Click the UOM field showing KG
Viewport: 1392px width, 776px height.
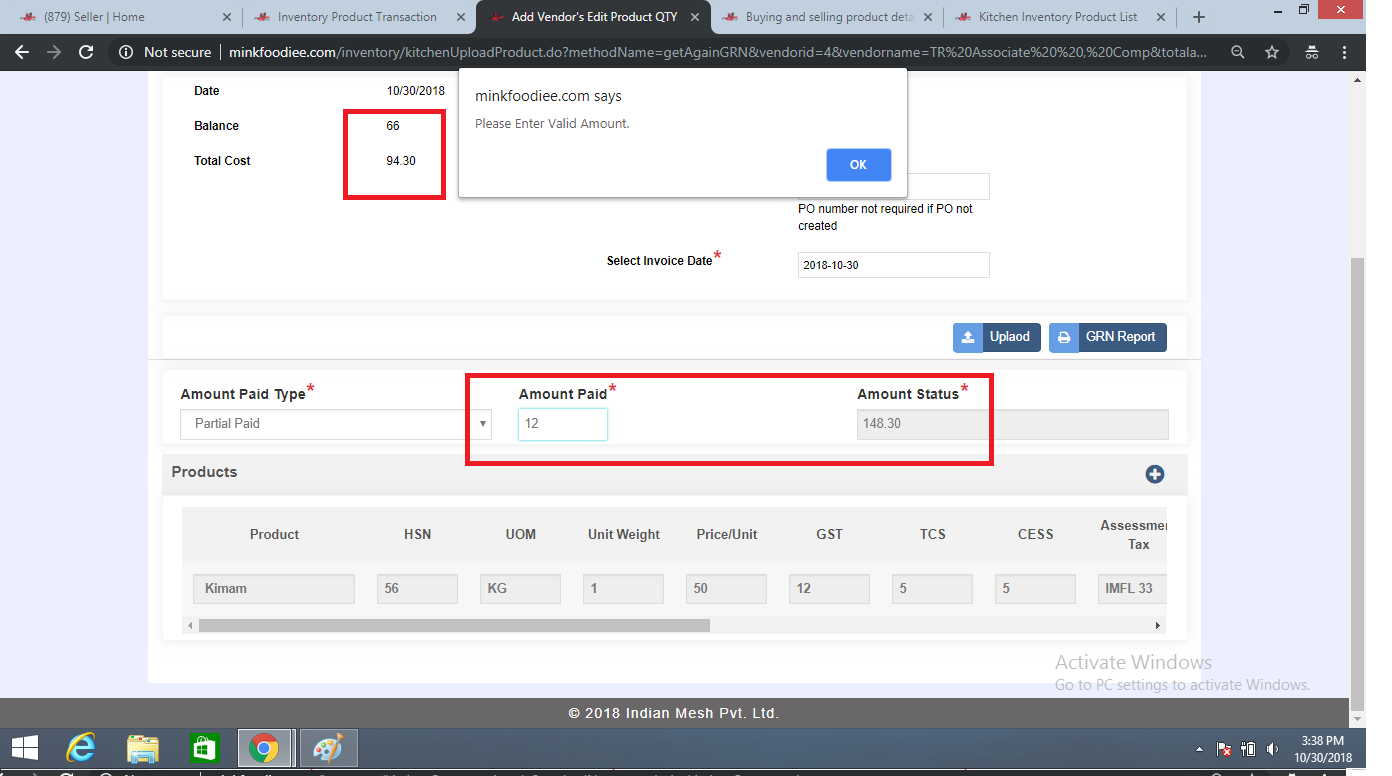click(x=520, y=589)
